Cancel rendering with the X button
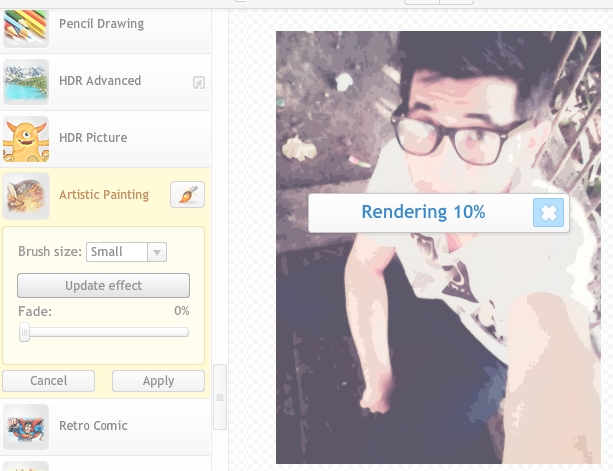This screenshot has height=471, width=613. pos(548,212)
